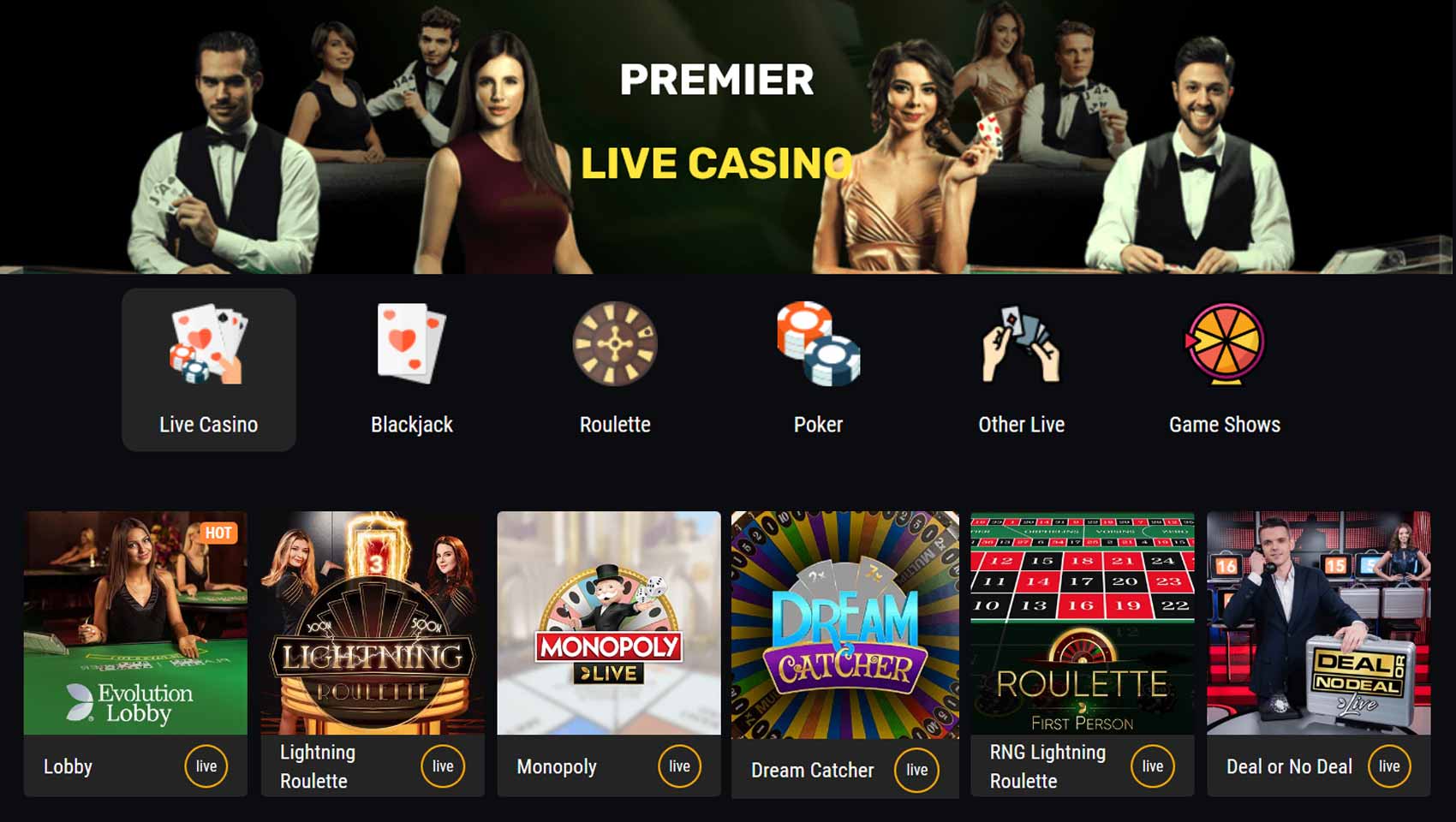Switch to the Blackjack tab label
1456x822 pixels.
click(x=411, y=425)
